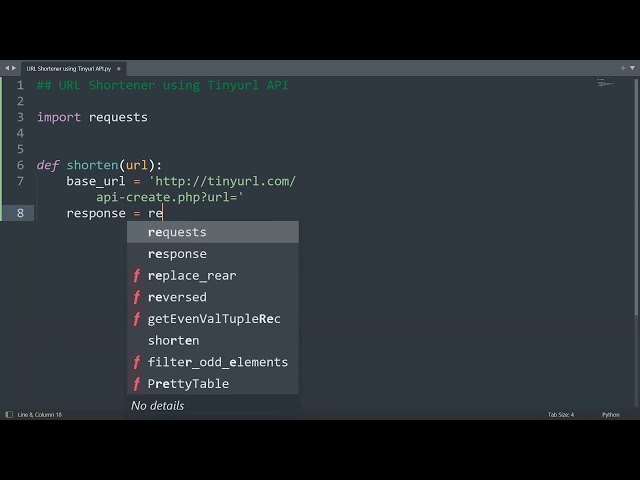The width and height of the screenshot is (640, 480).
Task: Click 'api-create.php?url=' wrapped string
Action: pos(167,197)
